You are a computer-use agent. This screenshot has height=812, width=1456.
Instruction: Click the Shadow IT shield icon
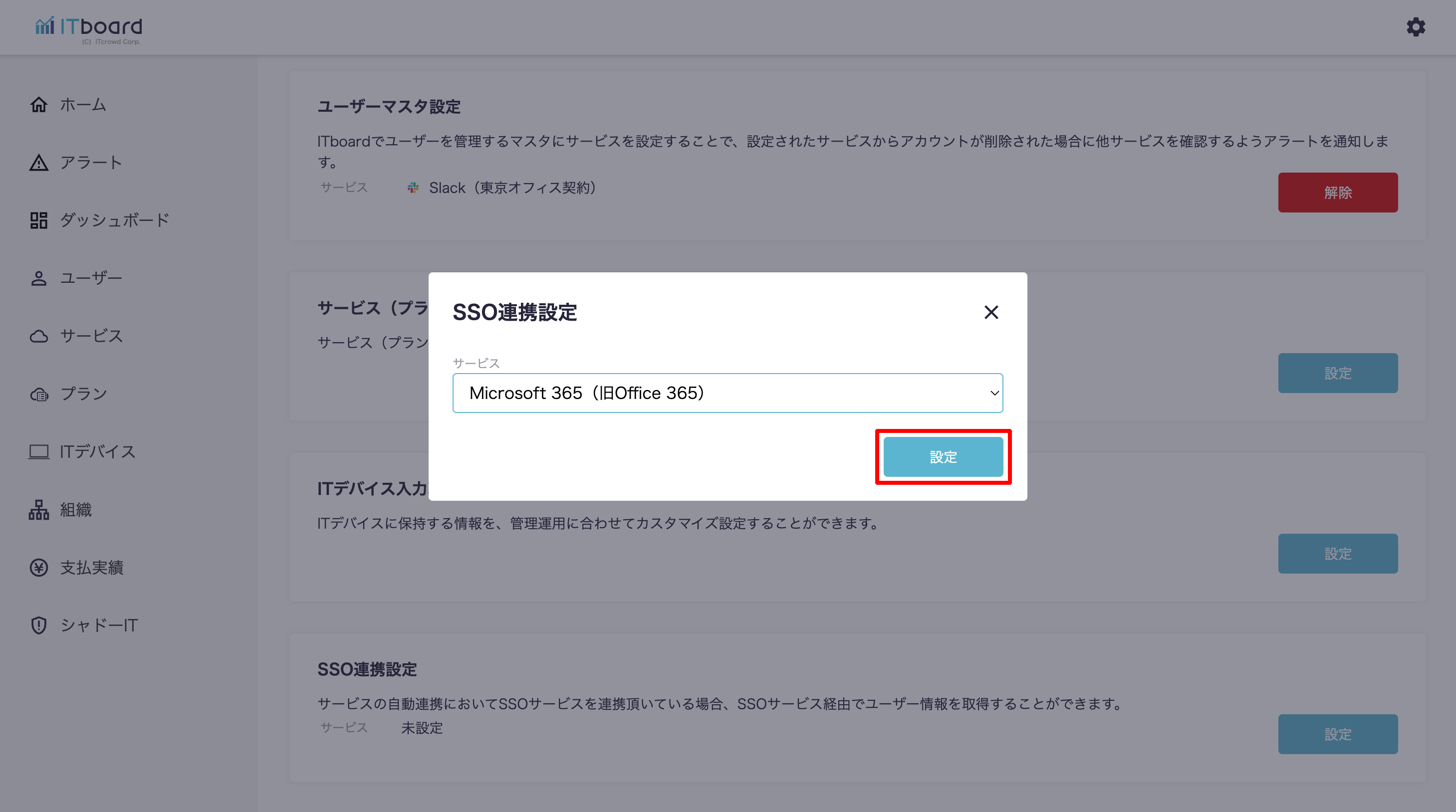38,625
